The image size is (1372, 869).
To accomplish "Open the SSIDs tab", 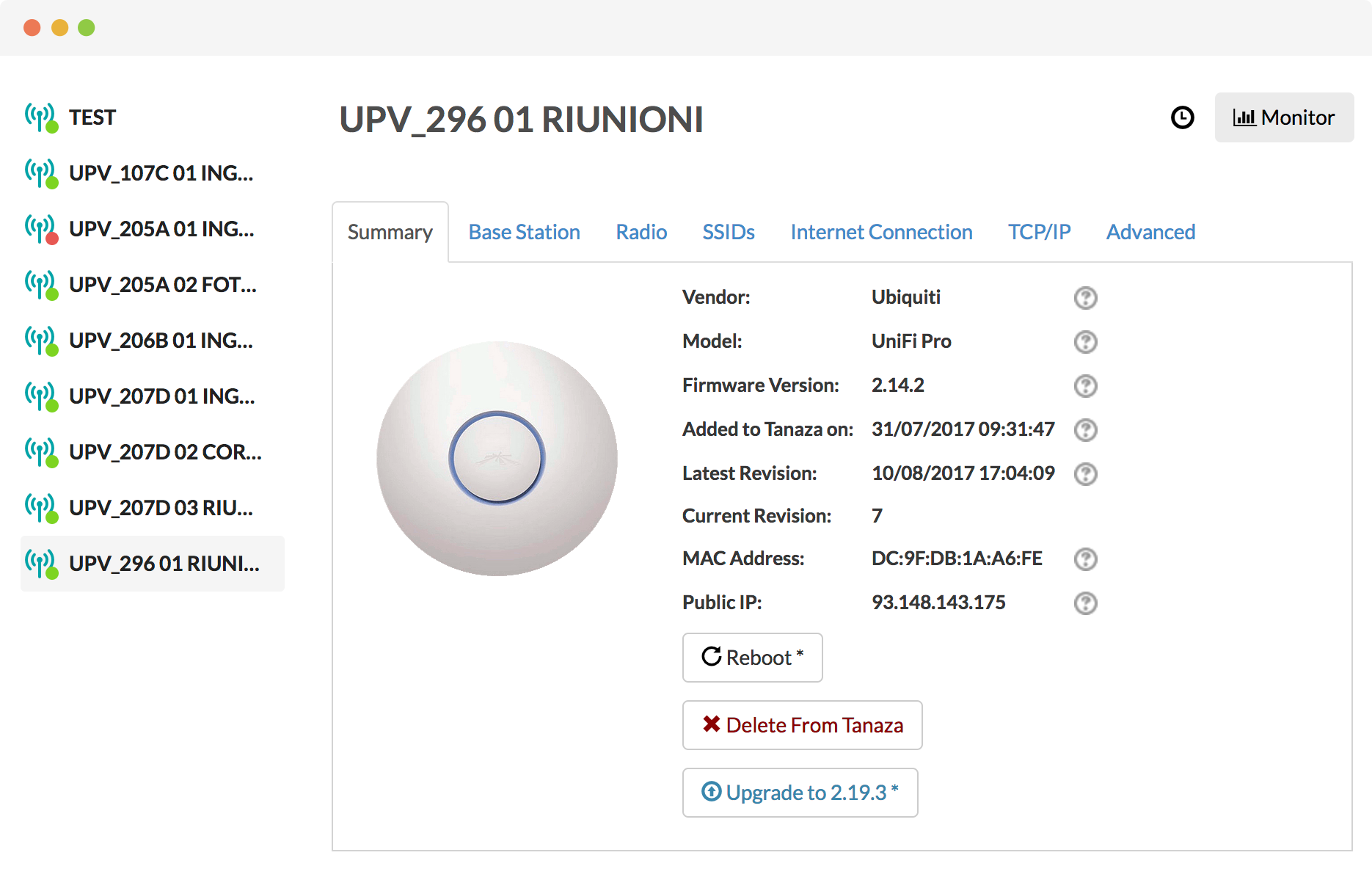I will [x=729, y=232].
